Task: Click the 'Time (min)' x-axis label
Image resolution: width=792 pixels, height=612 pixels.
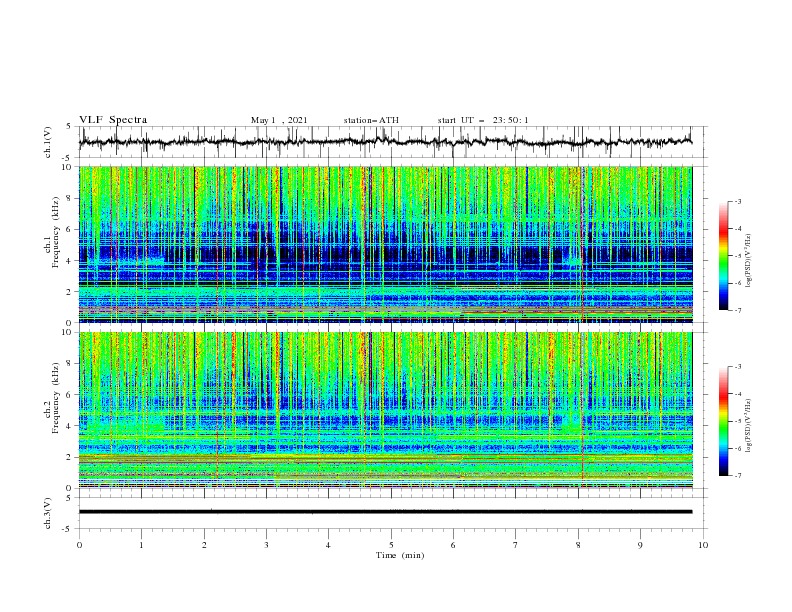Action: (x=400, y=555)
